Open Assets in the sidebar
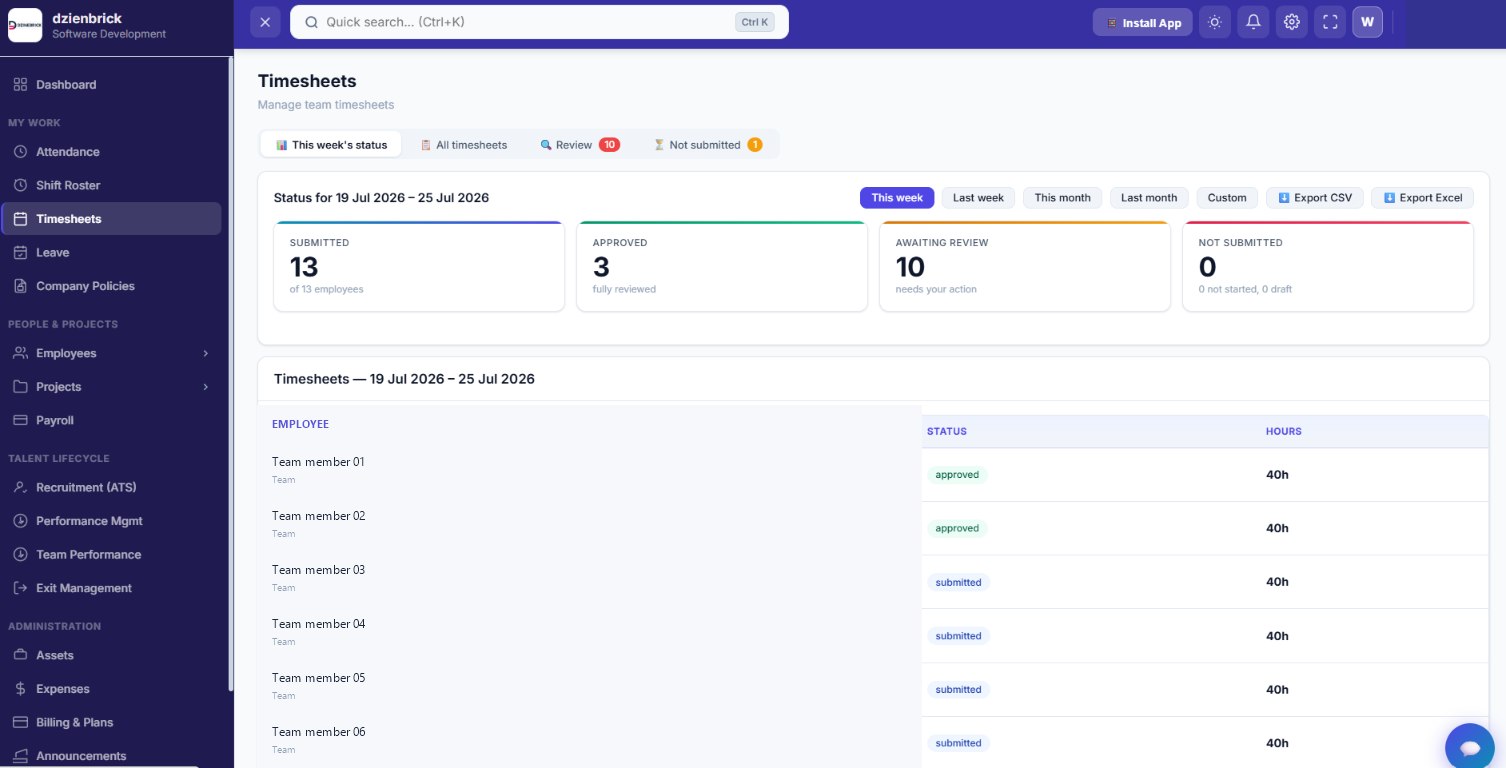Image resolution: width=1506 pixels, height=768 pixels. pyautogui.click(x=111, y=655)
